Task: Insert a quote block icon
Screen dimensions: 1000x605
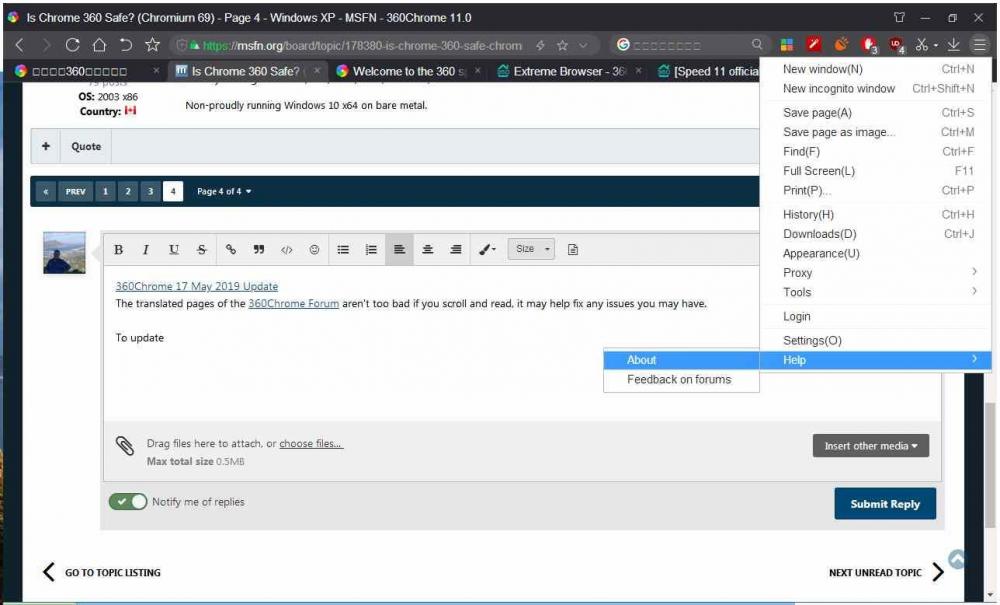Action: [x=258, y=249]
